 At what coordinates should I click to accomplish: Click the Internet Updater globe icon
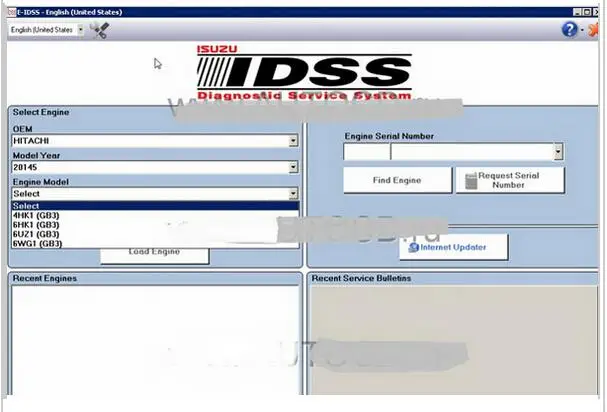coord(413,247)
